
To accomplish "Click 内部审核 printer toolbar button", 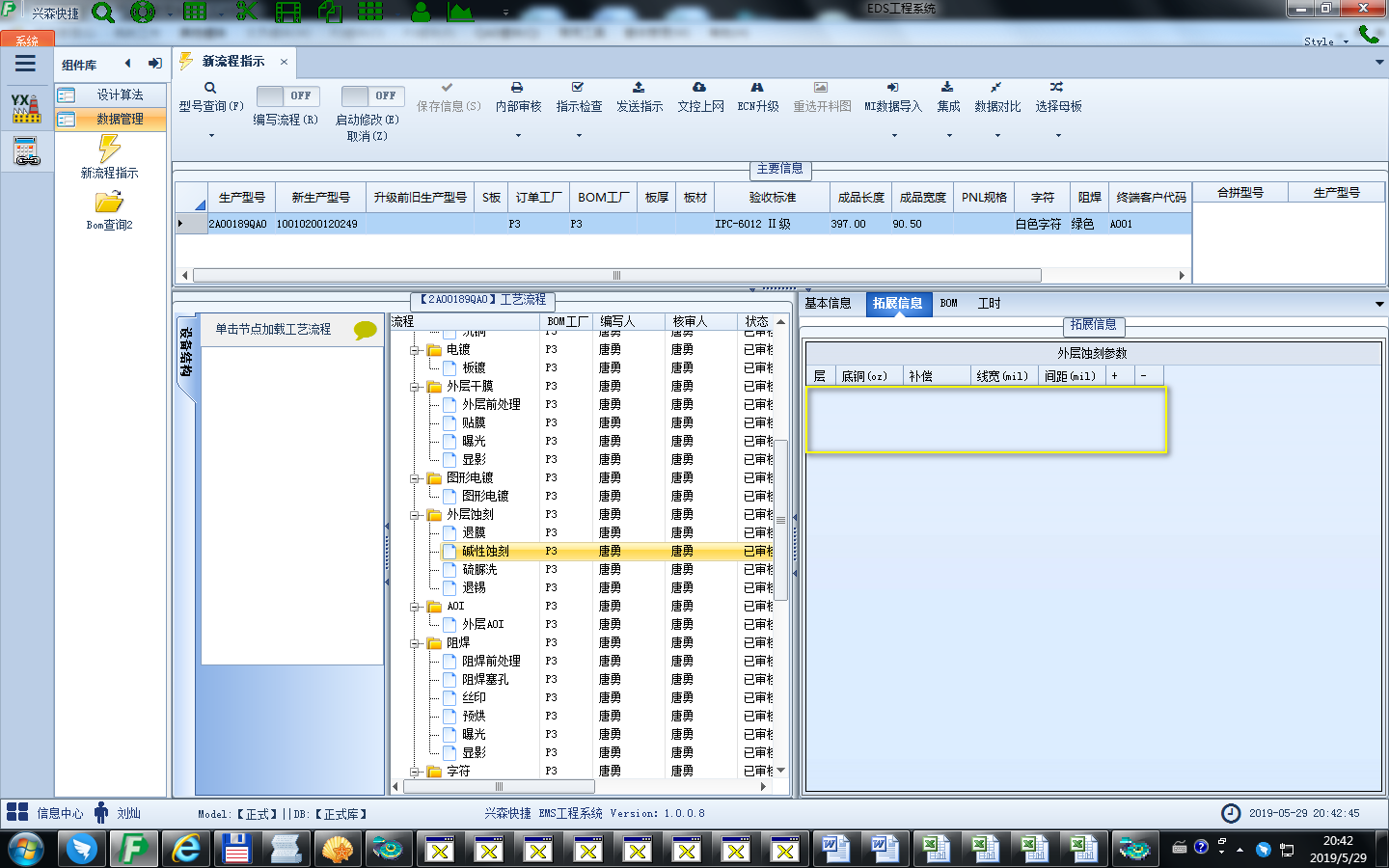I will 518,97.
